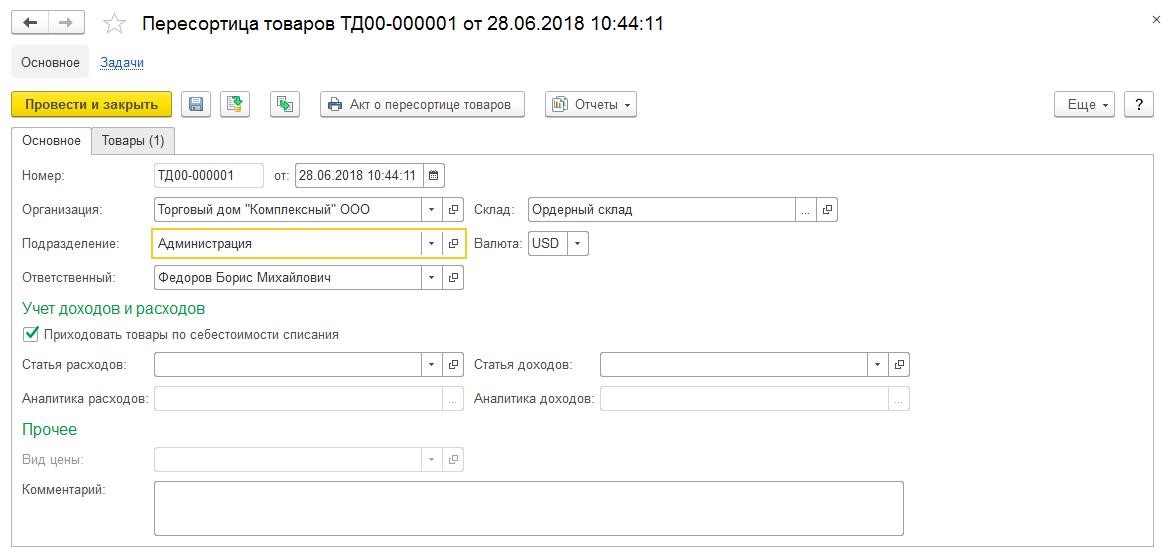Go back with the left arrow
1172x556 pixels.
tap(31, 23)
